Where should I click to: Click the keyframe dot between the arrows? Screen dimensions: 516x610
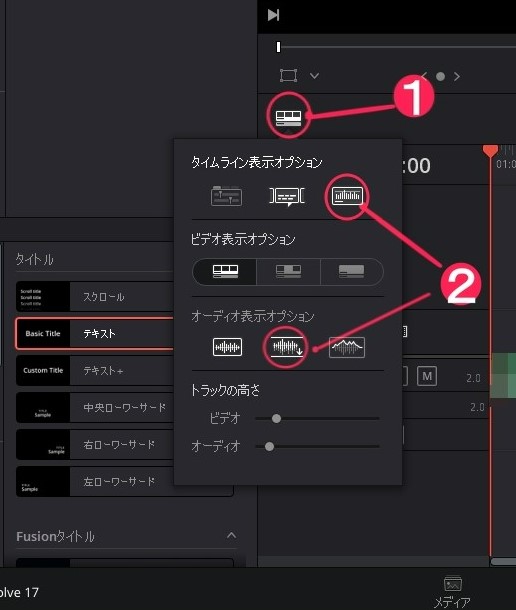click(x=440, y=76)
